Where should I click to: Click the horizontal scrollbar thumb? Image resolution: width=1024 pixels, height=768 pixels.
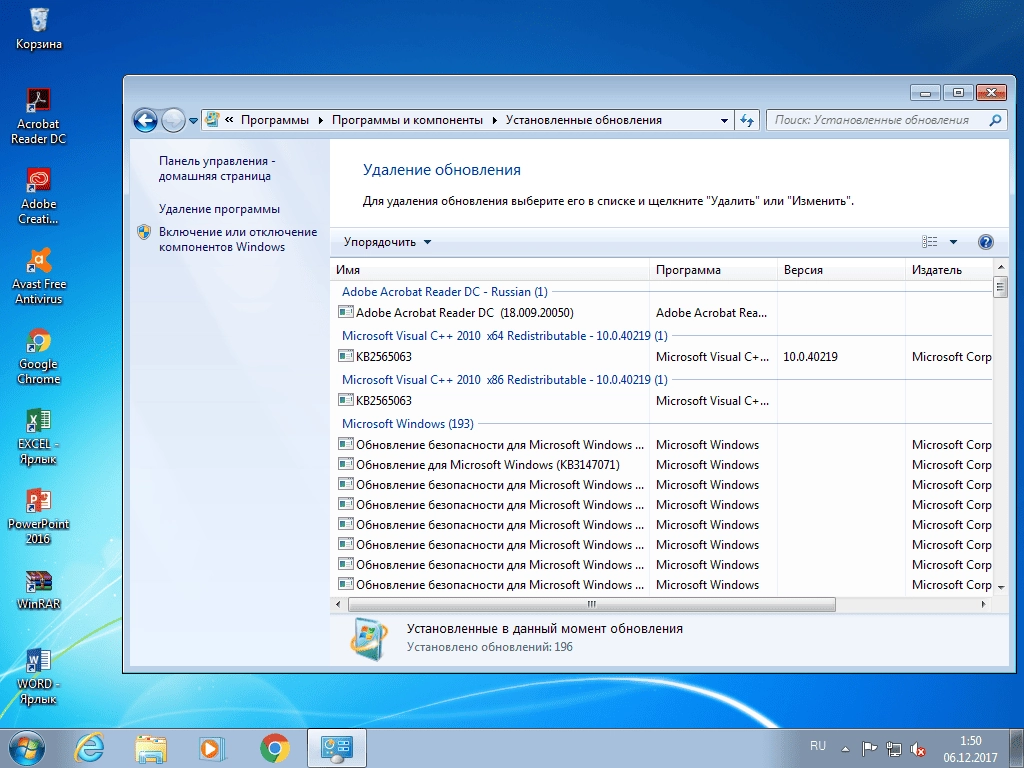click(592, 605)
